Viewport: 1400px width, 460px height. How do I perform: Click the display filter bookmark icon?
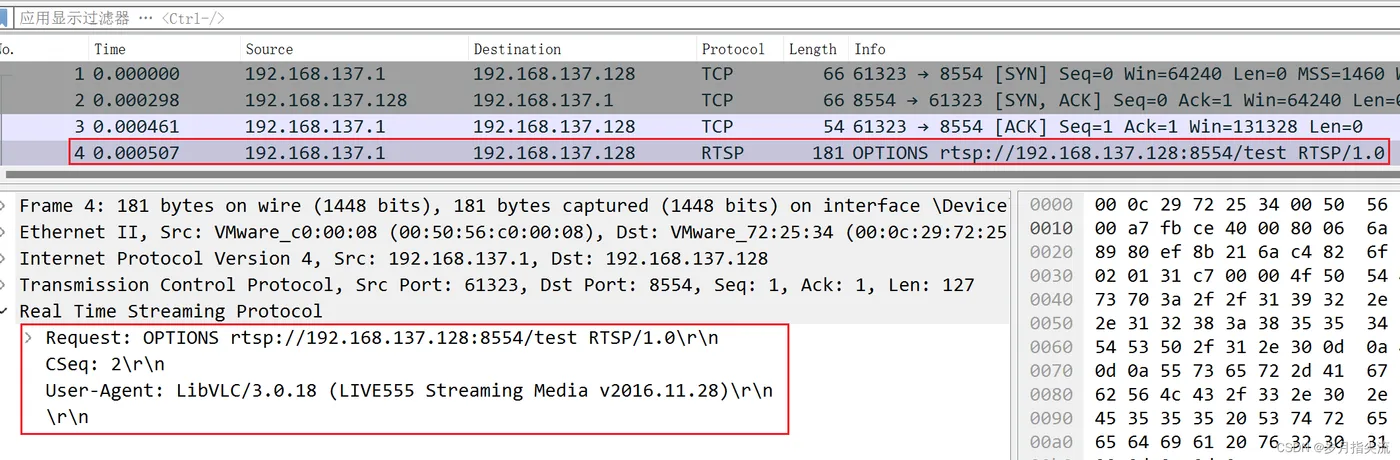(x=7, y=18)
